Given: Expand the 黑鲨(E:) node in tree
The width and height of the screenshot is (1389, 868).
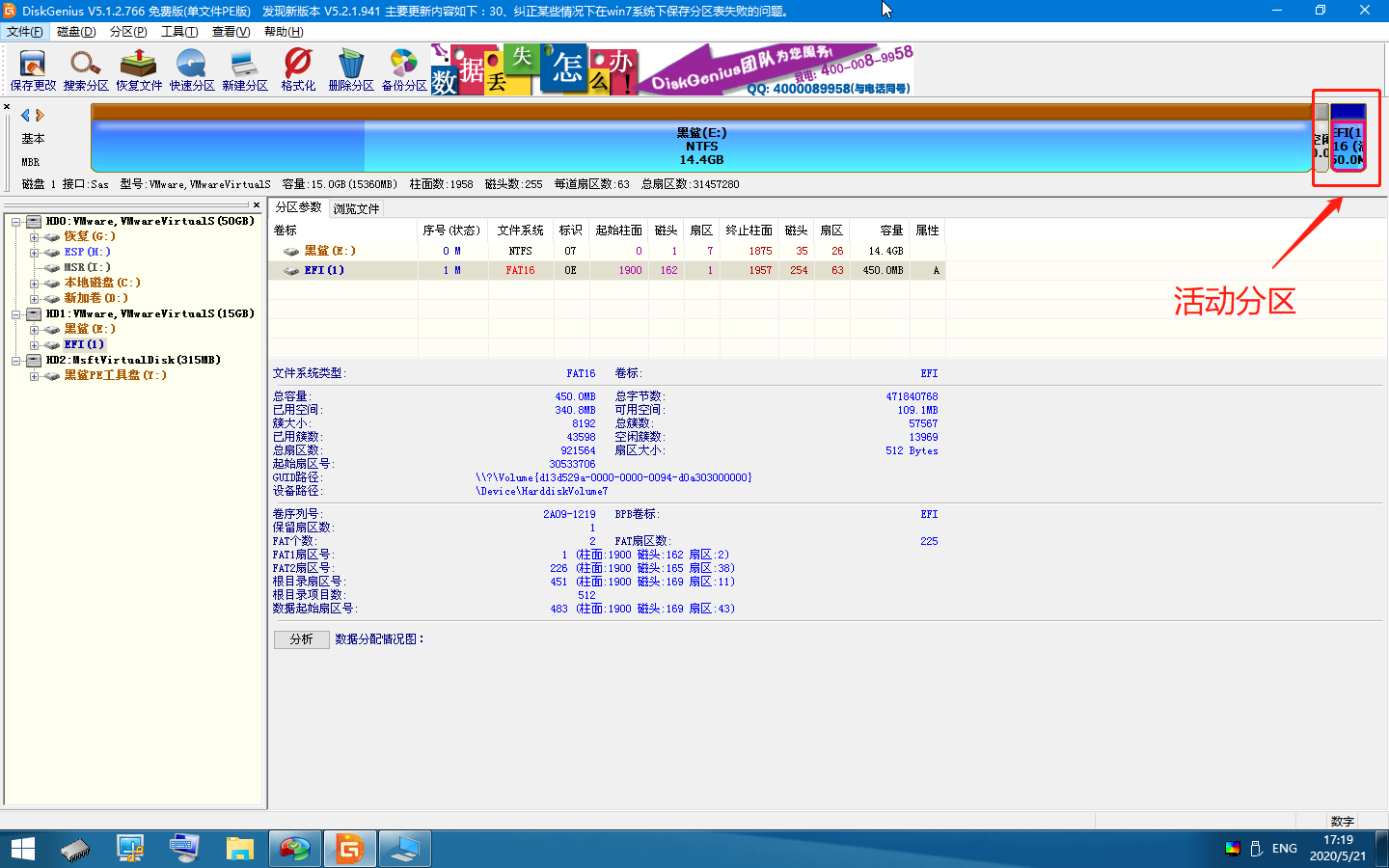Looking at the screenshot, I should 34,330.
